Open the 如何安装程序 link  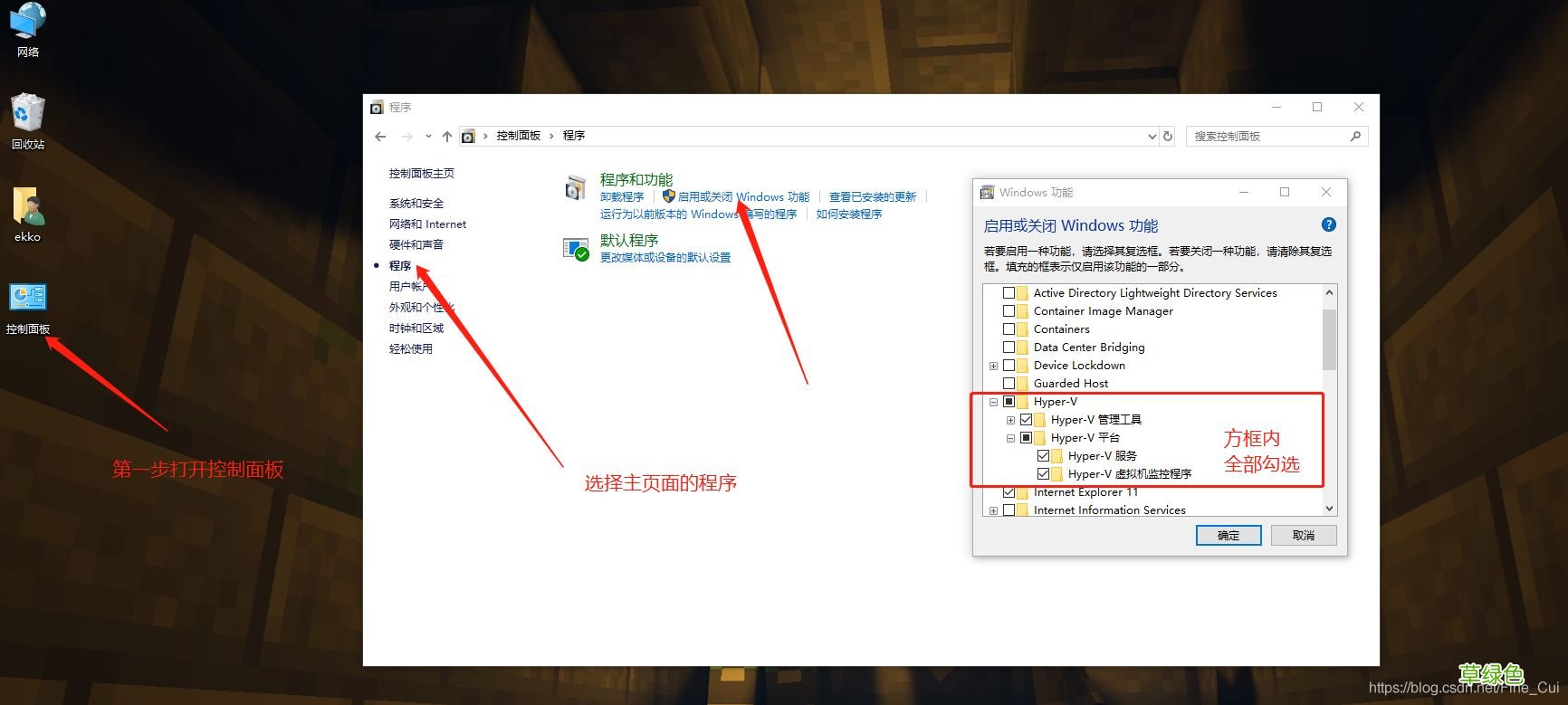click(849, 214)
